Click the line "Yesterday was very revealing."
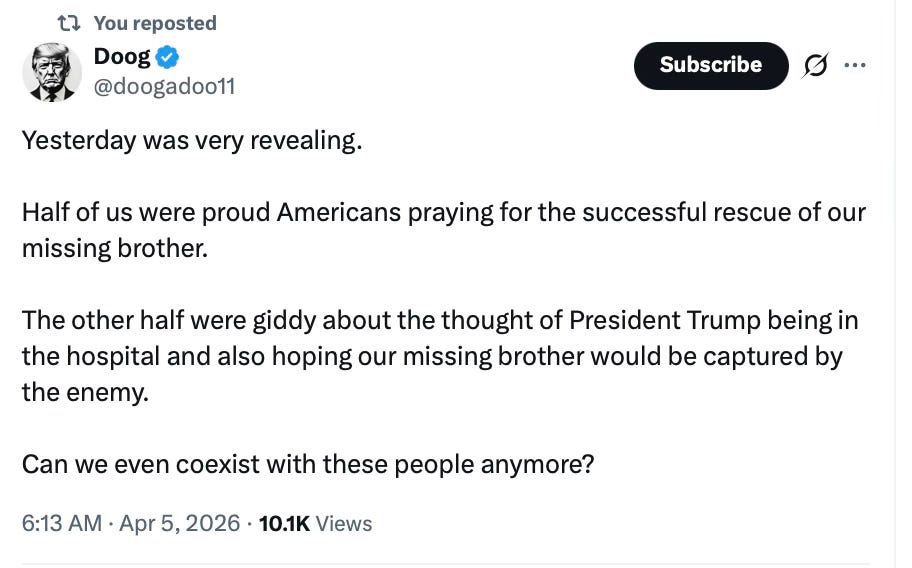Viewport: 912px width, 568px height. click(191, 140)
